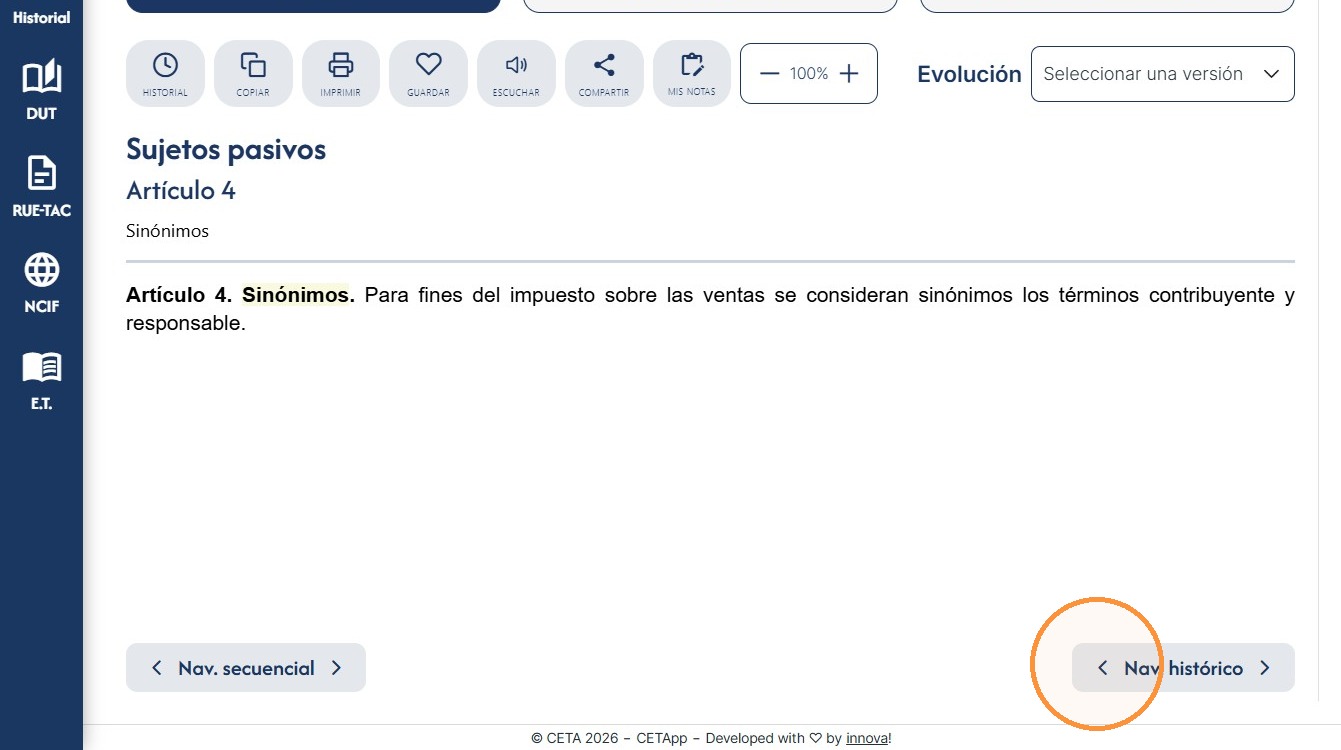Open E.T. book in sidebar
This screenshot has width=1341, height=750.
(x=41, y=381)
